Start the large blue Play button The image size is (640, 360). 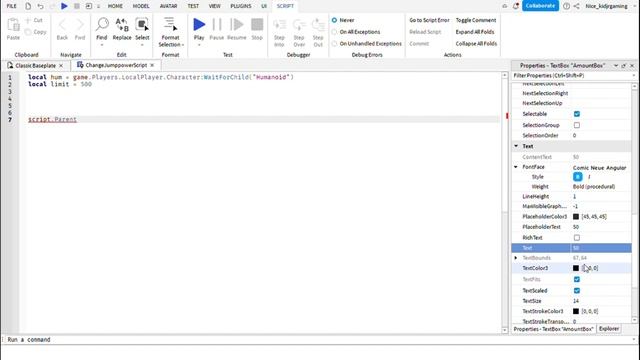pos(199,24)
